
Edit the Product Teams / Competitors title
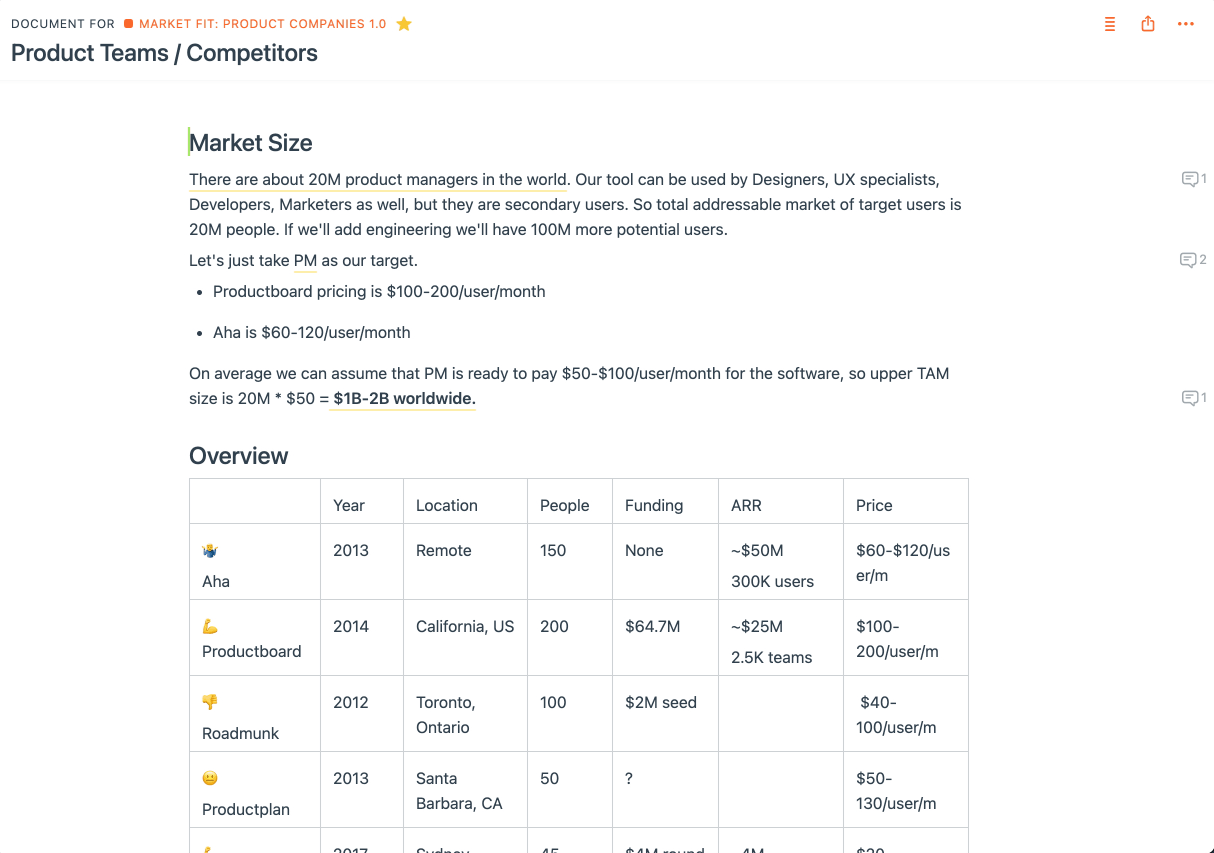(164, 53)
